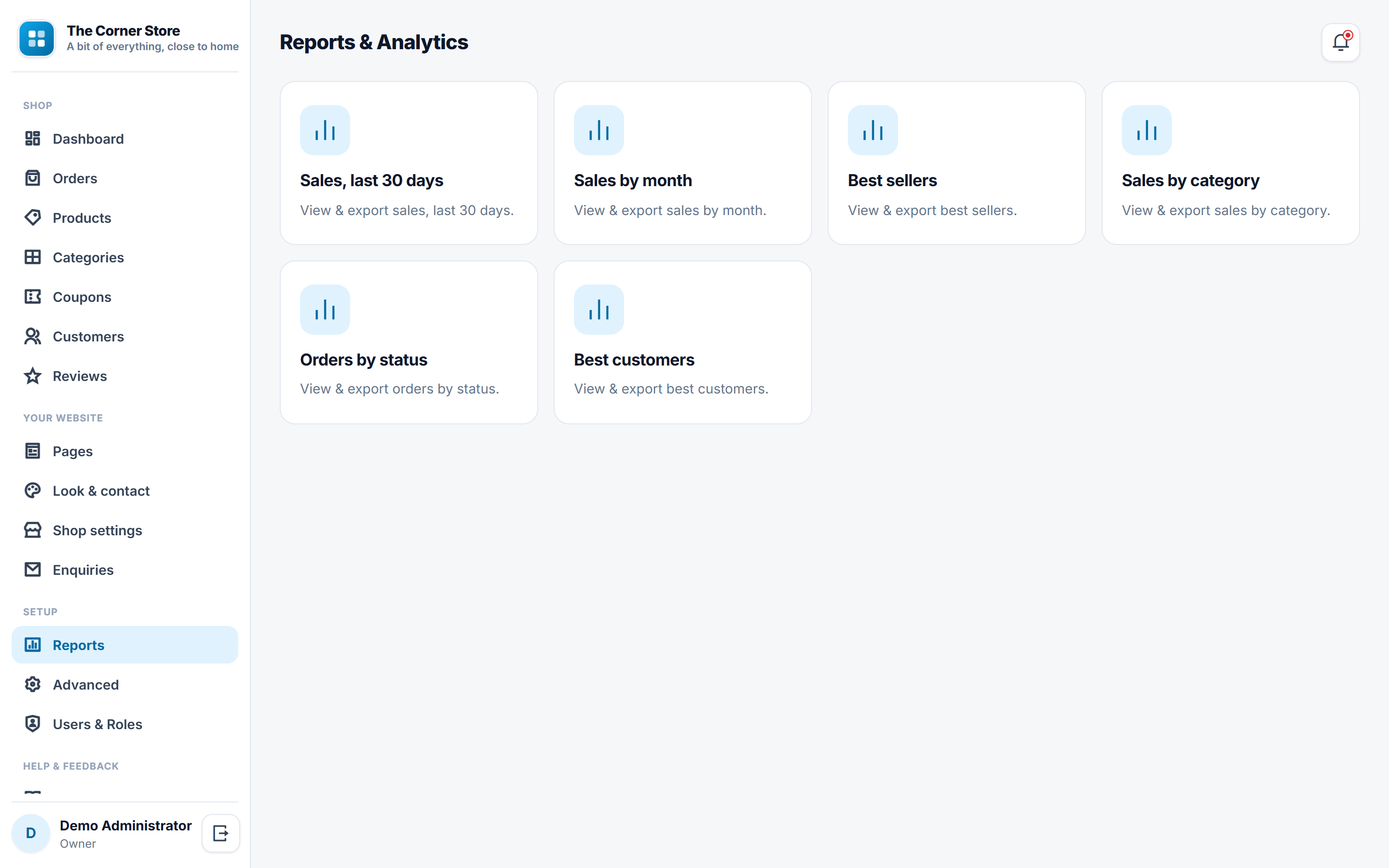Click the Products tag icon
The image size is (1389, 868).
coord(33,217)
